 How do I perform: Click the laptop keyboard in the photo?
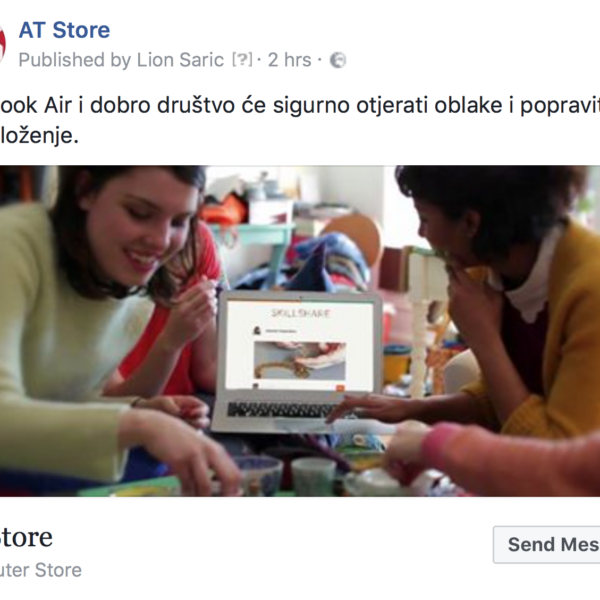pyautogui.click(x=285, y=410)
